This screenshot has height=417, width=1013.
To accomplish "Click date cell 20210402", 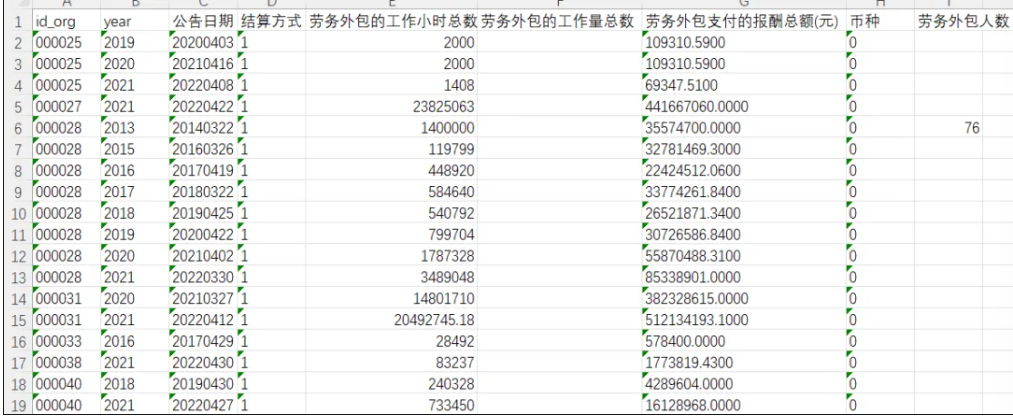I will point(203,256).
